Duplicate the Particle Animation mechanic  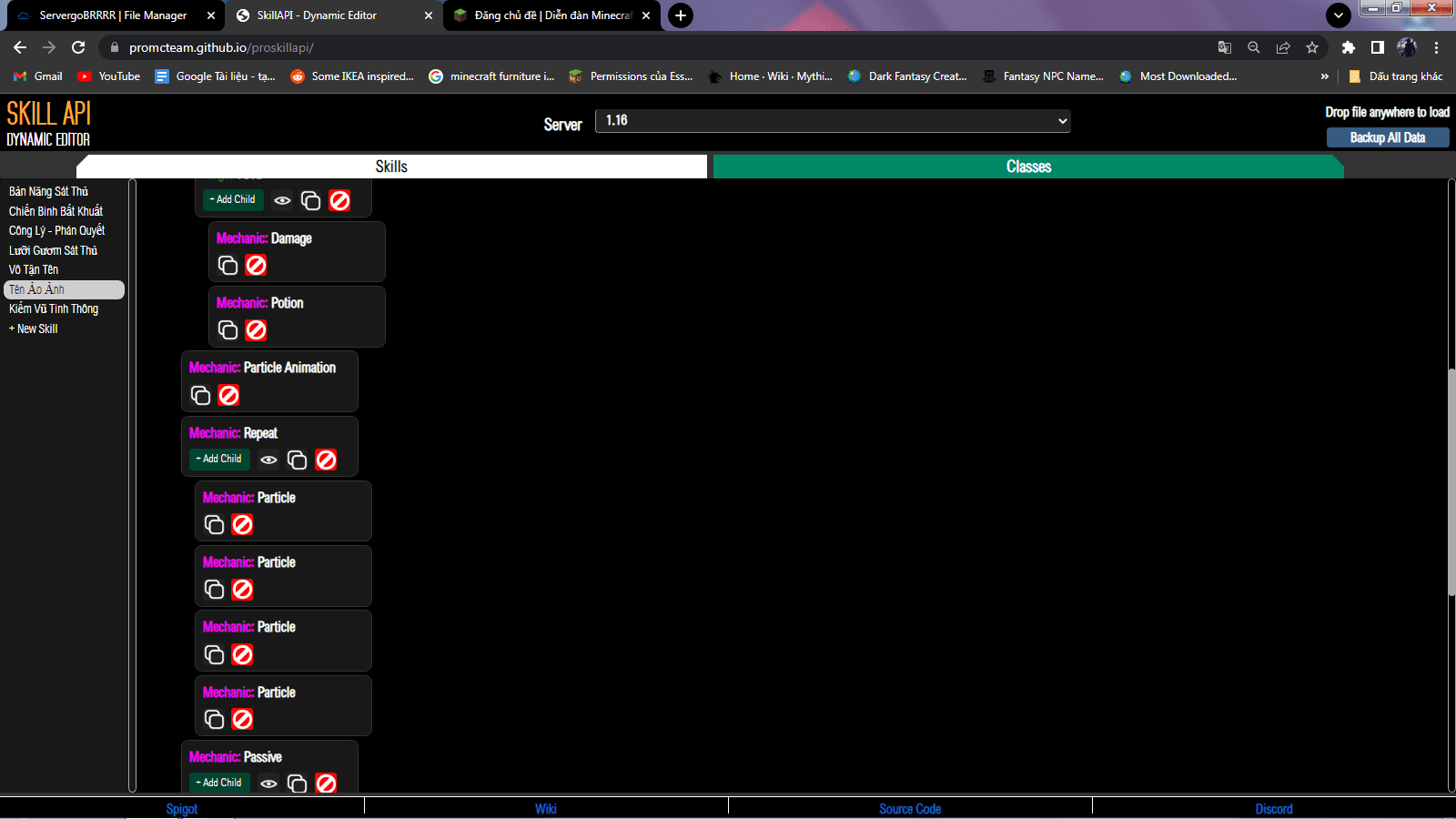coord(200,395)
